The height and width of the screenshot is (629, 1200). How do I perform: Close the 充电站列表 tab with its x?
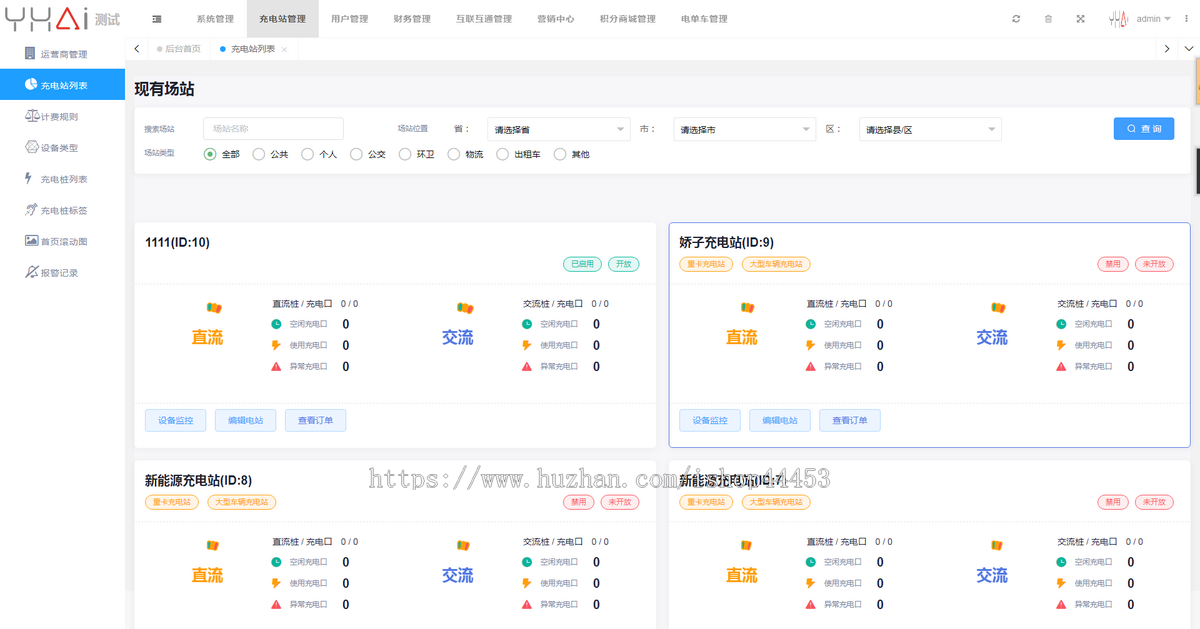point(284,49)
